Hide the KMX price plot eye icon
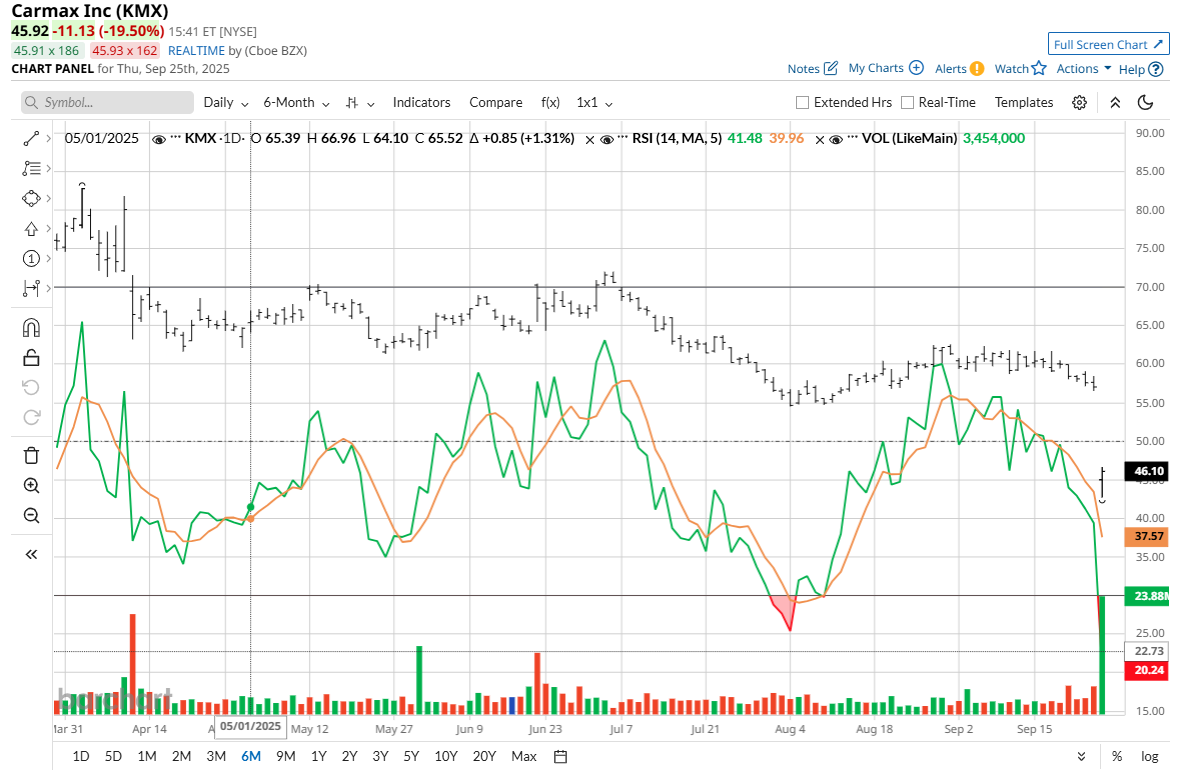 point(159,139)
